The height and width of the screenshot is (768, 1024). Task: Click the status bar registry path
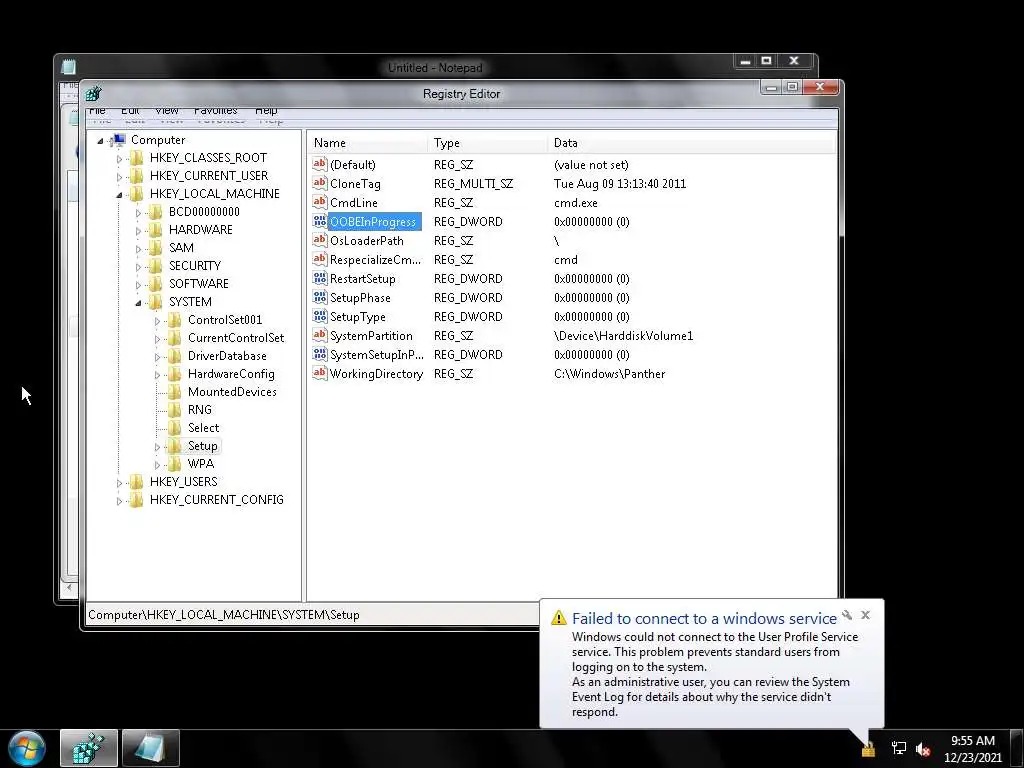click(x=224, y=615)
